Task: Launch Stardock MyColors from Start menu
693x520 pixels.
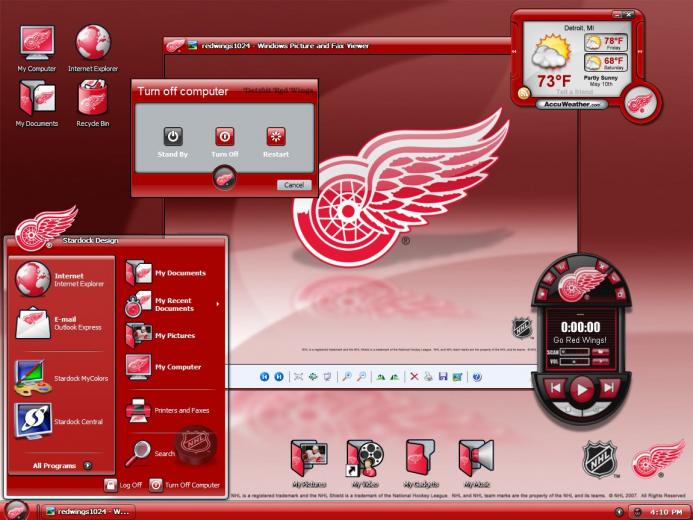Action: pos(61,378)
